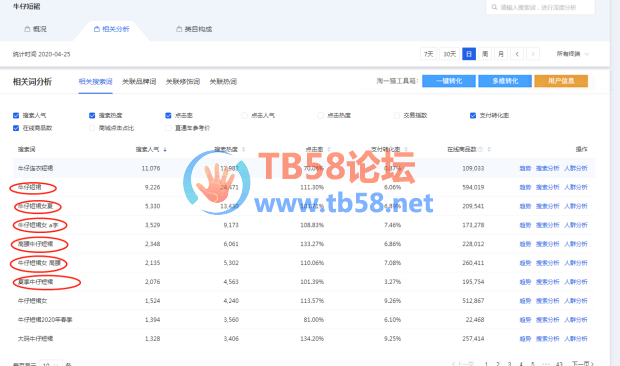The image size is (620, 366).
Task: Sort by 在线商品数 column arrows
Action: pos(489,149)
